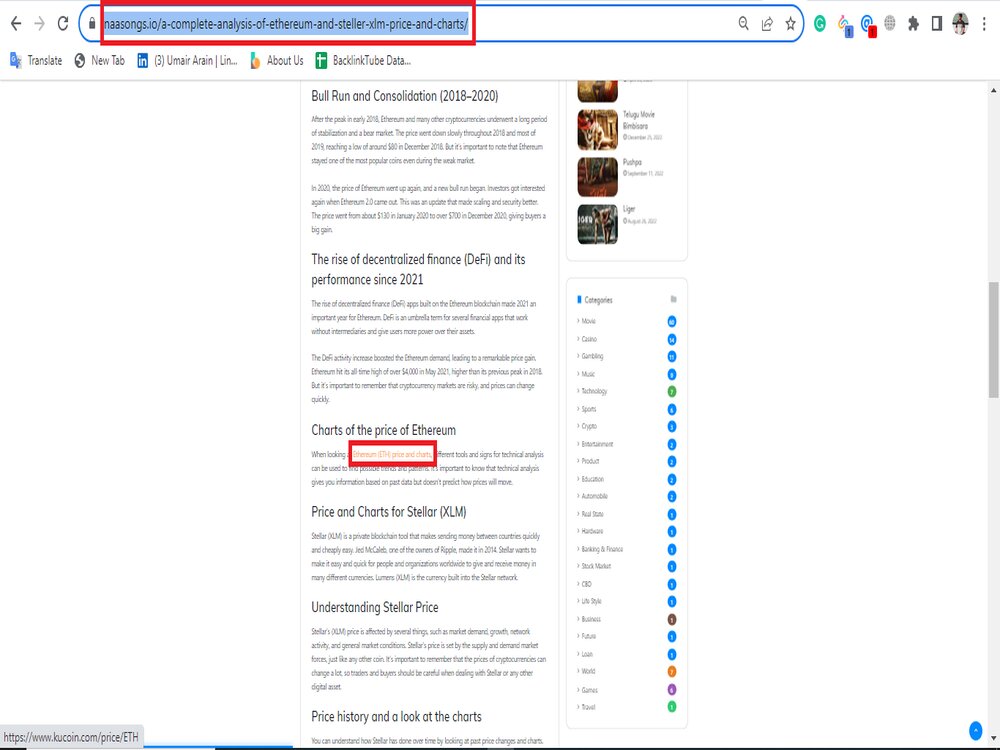
Task: Open the Umair Arain LinkedIn bookmark
Action: 188,61
